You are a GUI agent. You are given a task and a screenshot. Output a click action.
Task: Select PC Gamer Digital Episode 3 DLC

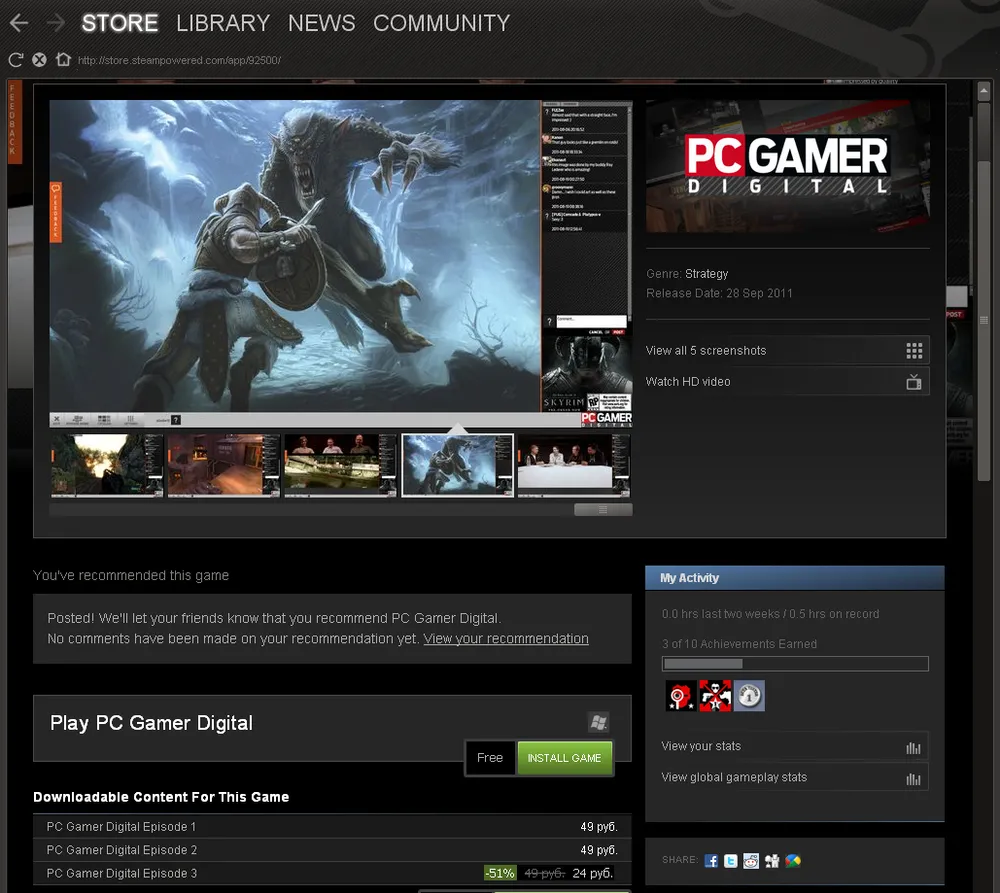coord(122,873)
